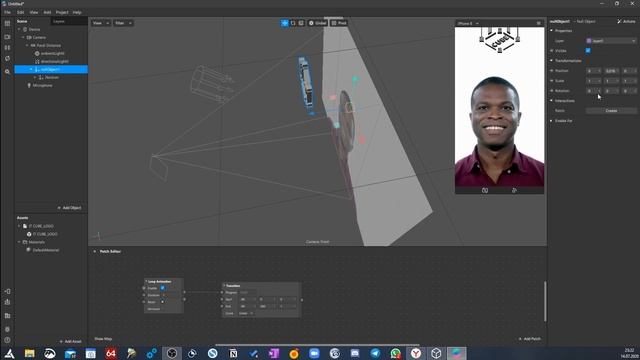
Task: Click the search magnifier icon in left sidebar
Action: [7, 72]
